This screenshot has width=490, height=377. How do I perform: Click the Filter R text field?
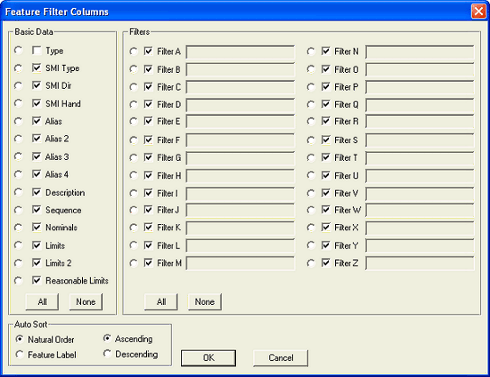pyautogui.click(x=420, y=122)
